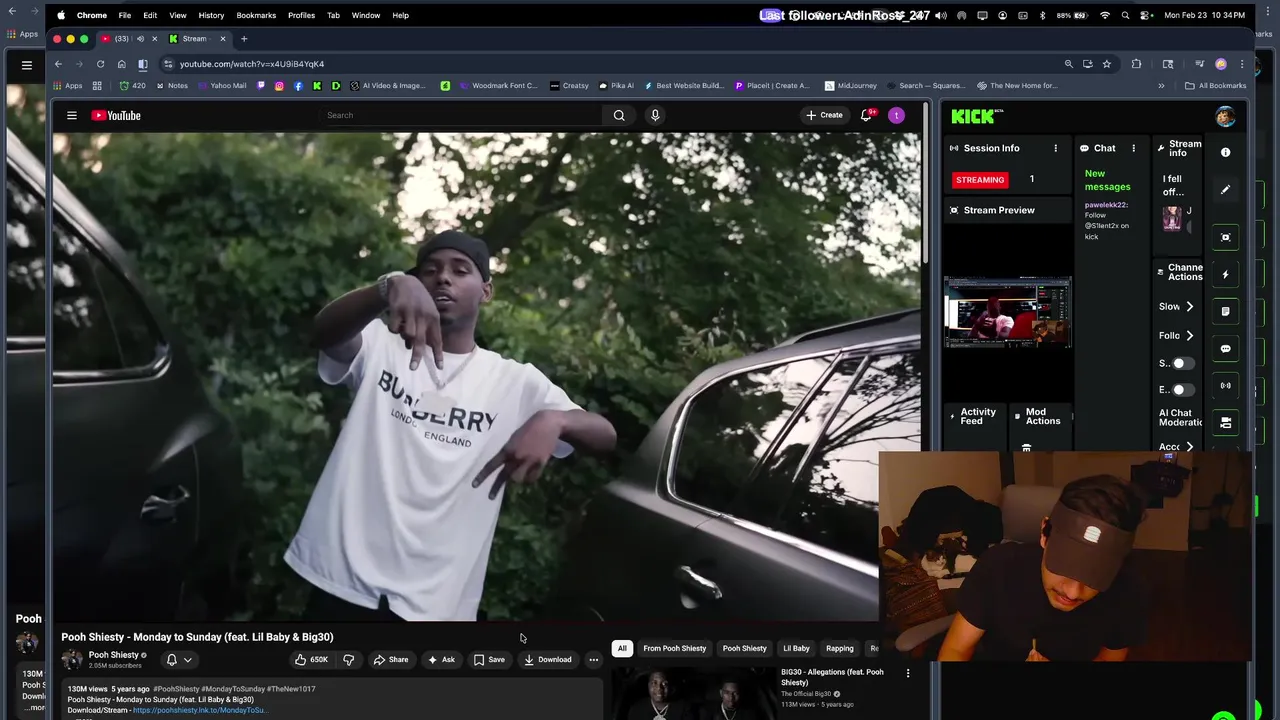The width and height of the screenshot is (1280, 720).
Task: Click the Kick info circle icon
Action: pyautogui.click(x=1225, y=152)
